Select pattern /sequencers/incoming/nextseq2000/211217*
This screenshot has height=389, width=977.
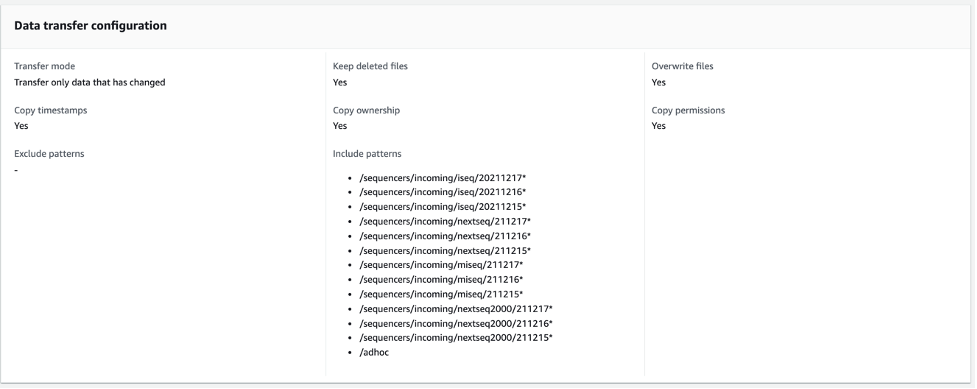point(456,309)
